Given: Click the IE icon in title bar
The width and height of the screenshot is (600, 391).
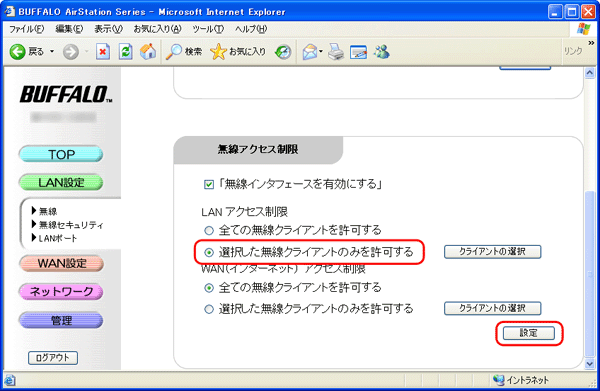Looking at the screenshot, I should point(10,11).
